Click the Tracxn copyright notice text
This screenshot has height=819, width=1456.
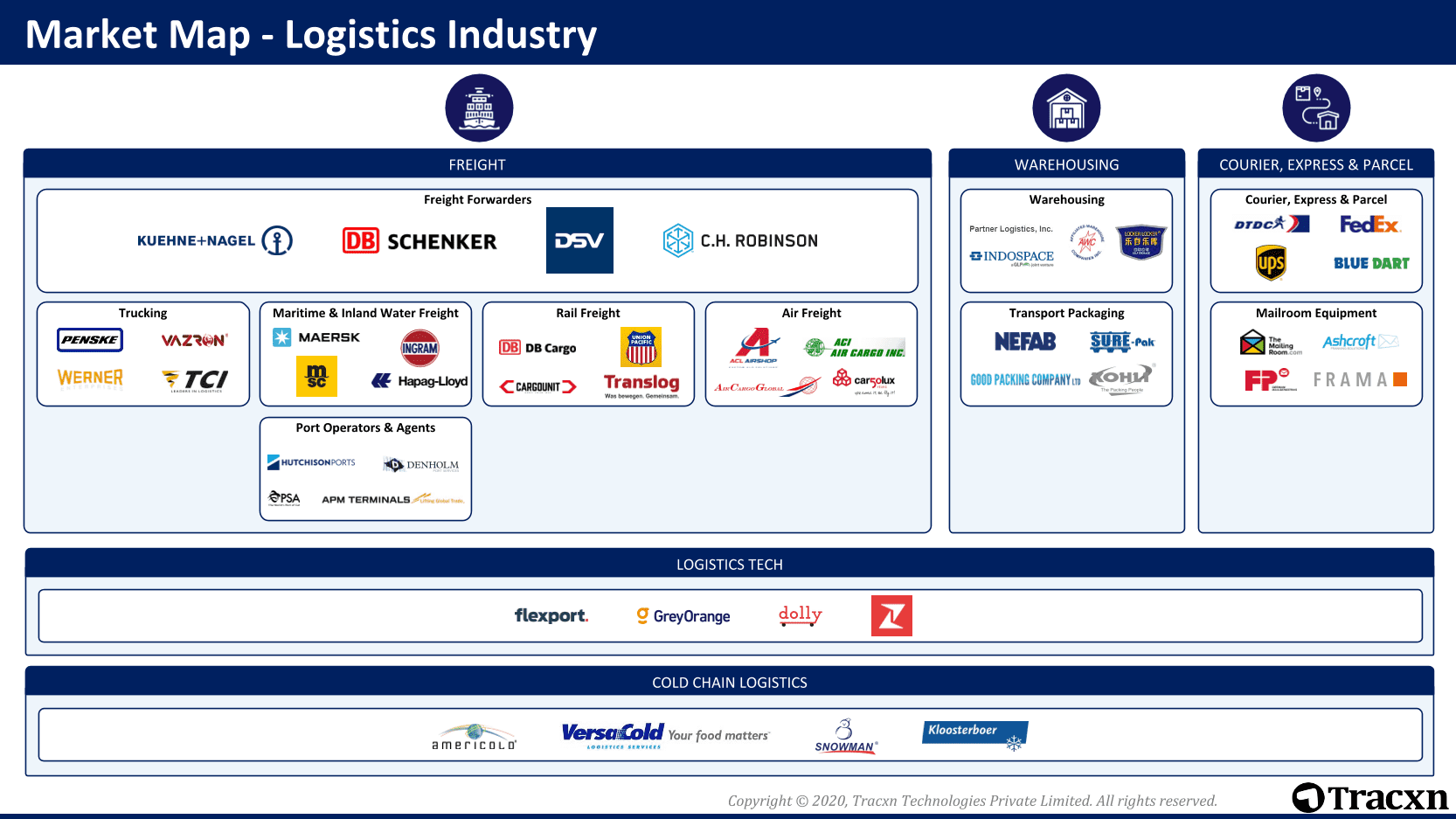click(972, 801)
